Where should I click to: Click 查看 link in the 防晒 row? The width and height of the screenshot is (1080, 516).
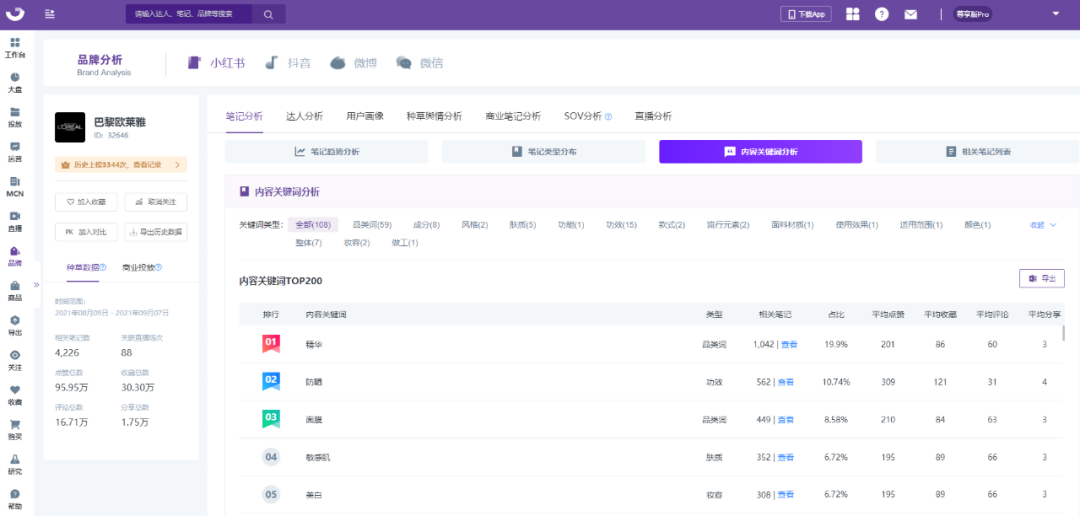point(786,382)
